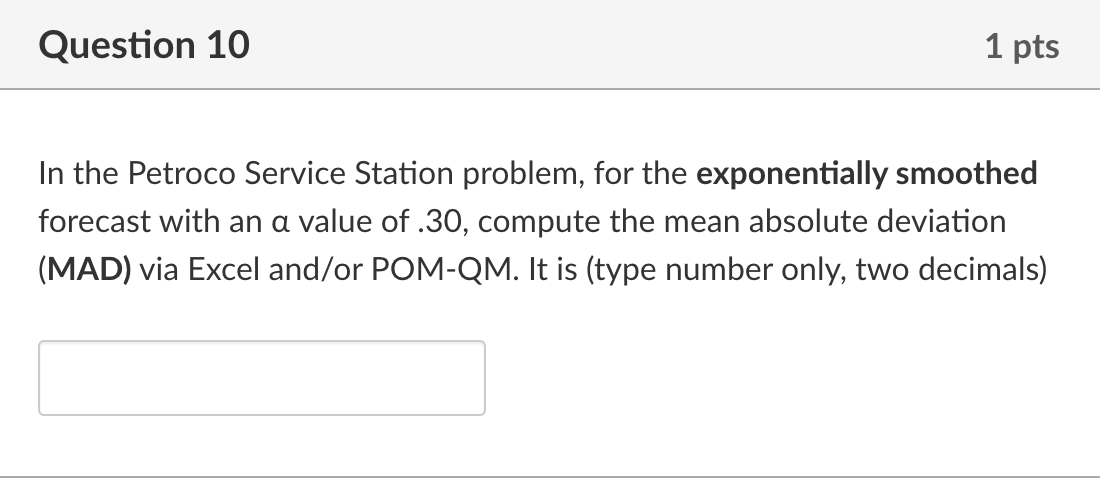Viewport: 1100px width, 478px height.
Task: Click the words two decimals
Action: [x=944, y=270]
